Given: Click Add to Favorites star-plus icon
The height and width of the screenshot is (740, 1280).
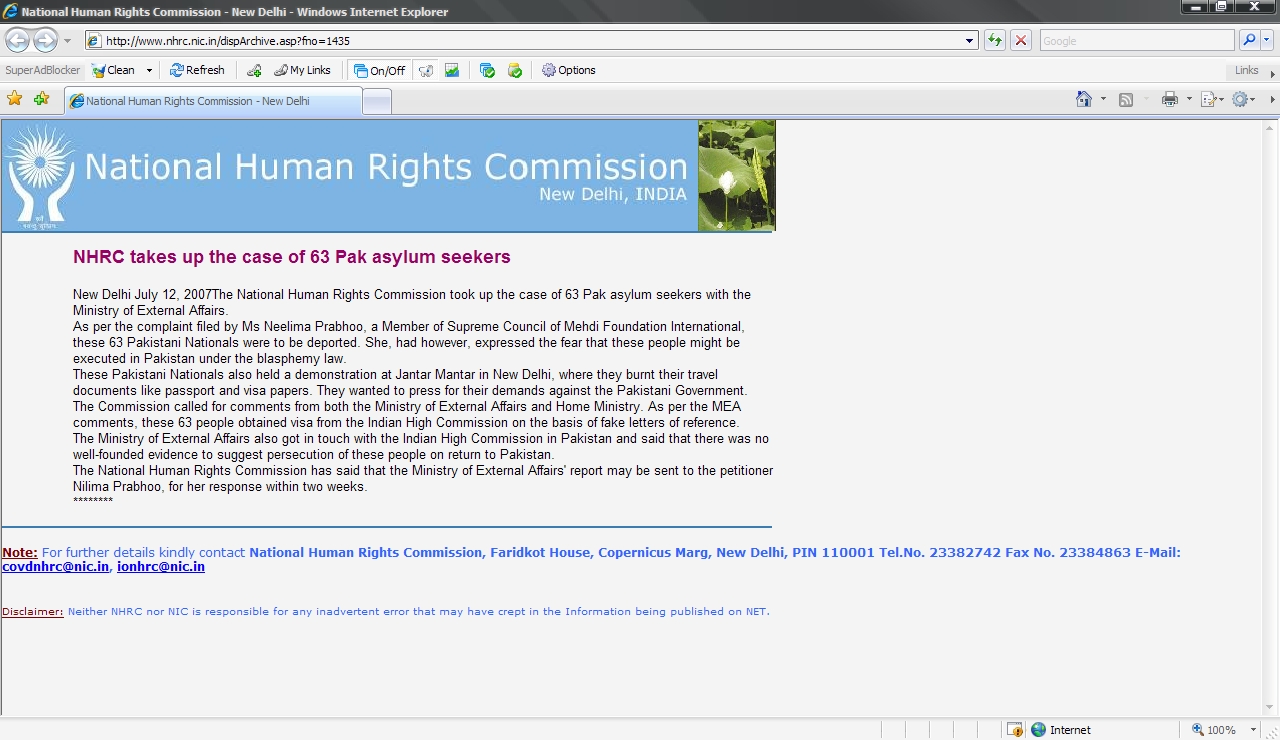Looking at the screenshot, I should (41, 99).
